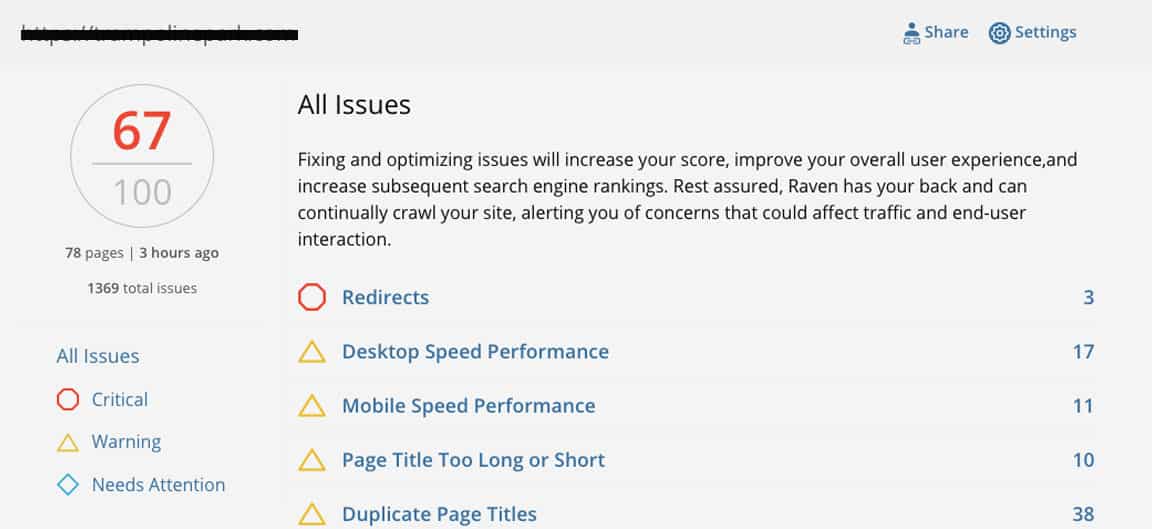Open the Duplicate Page Titles issue
Viewport: 1152px width, 529px height.
pos(439,514)
